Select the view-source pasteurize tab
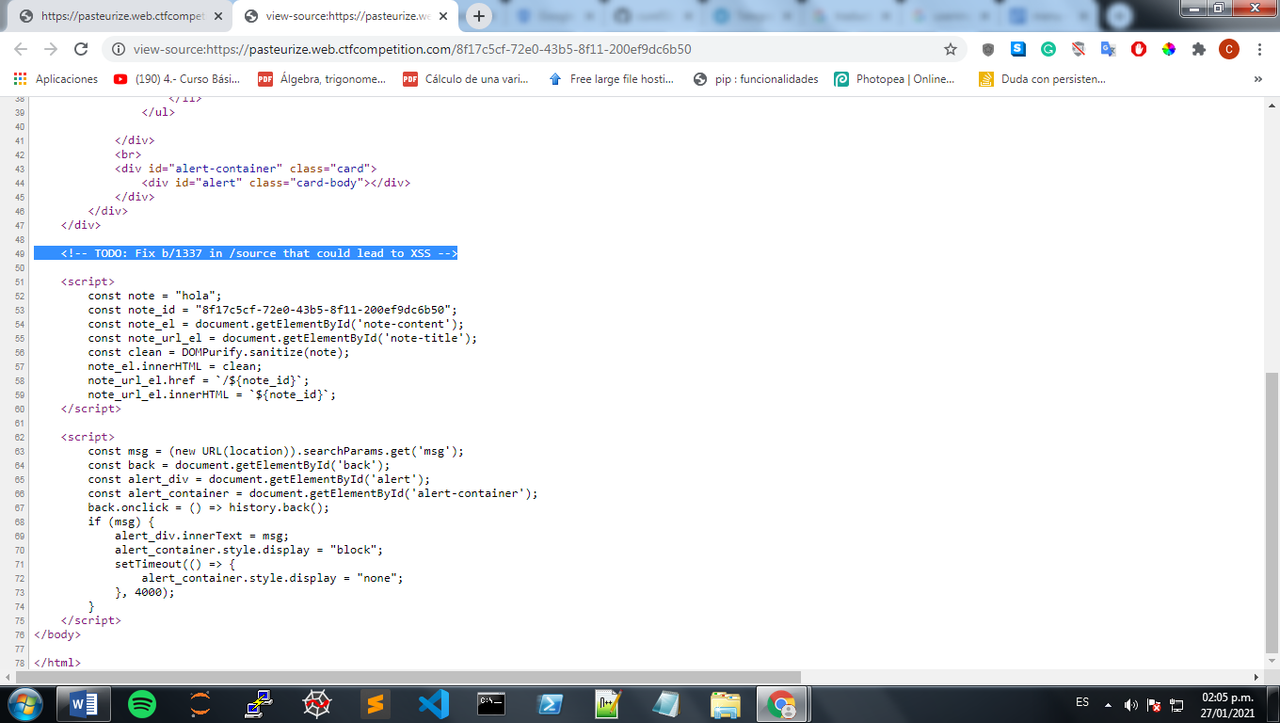The width and height of the screenshot is (1280, 723). point(345,16)
